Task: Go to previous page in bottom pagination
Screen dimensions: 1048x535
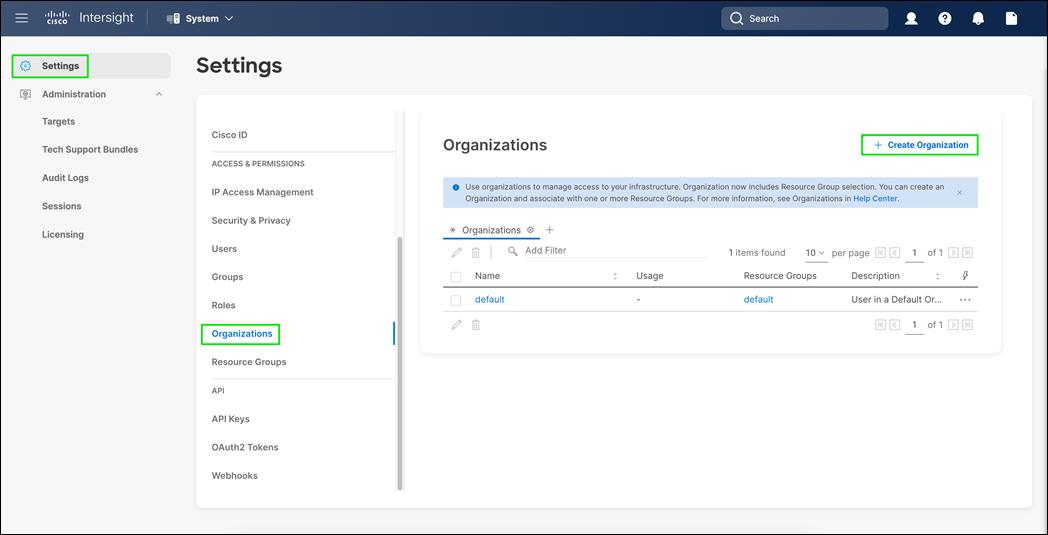Action: [895, 324]
